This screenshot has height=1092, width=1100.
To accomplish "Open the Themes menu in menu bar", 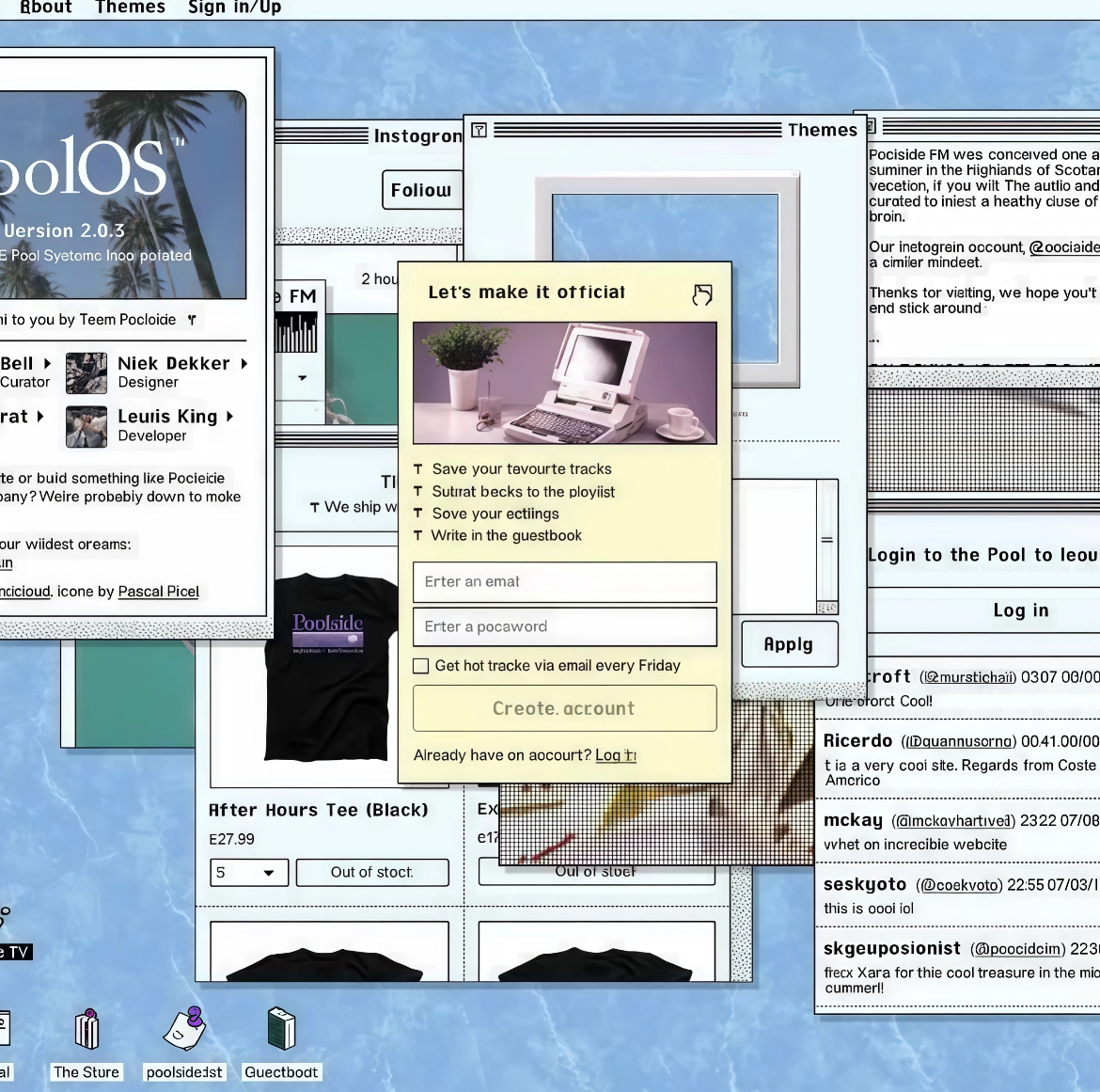I will (x=130, y=8).
